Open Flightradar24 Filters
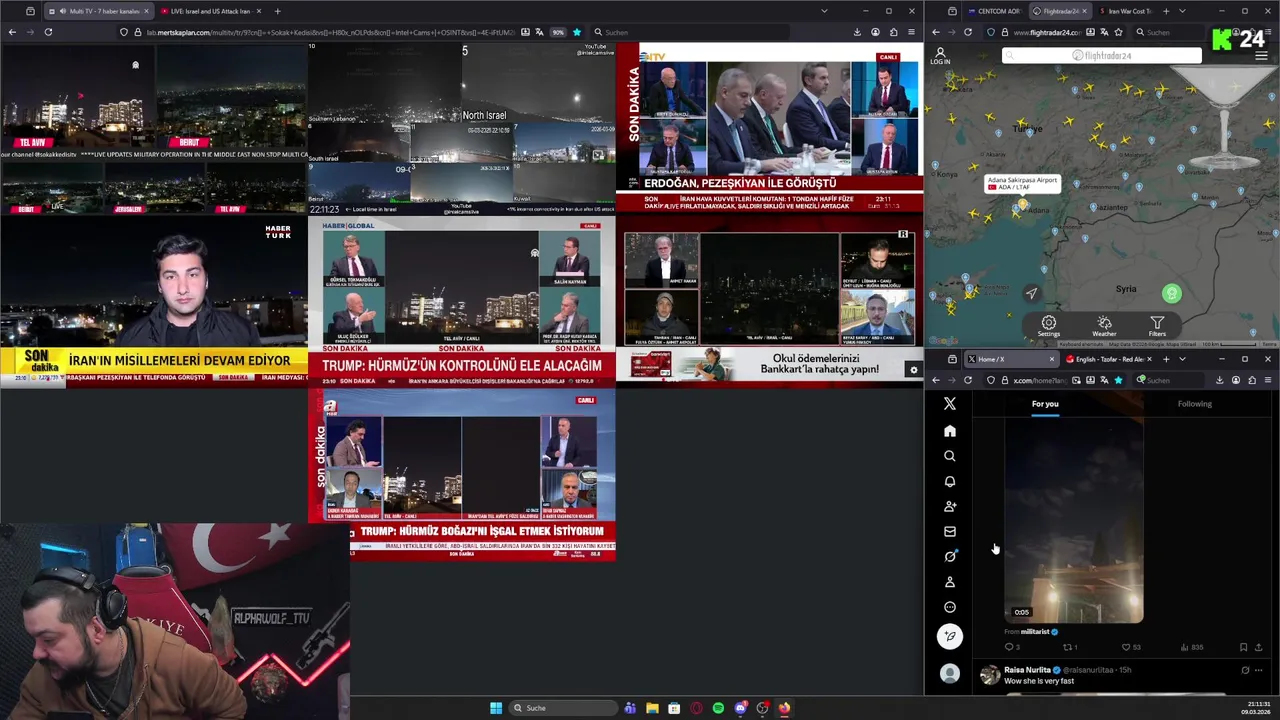 1157,326
